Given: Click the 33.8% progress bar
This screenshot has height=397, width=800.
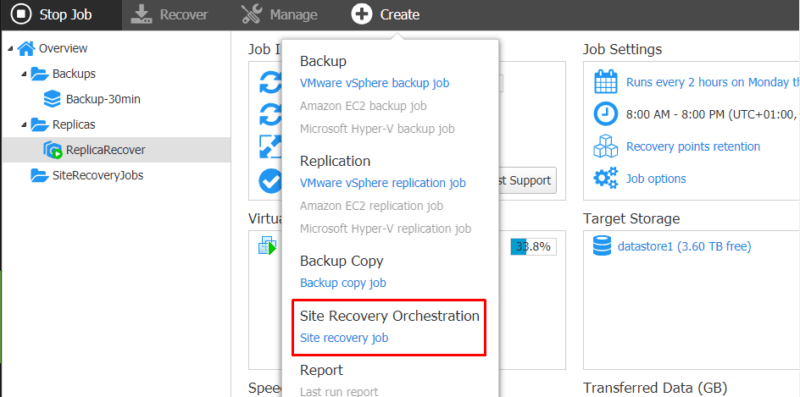Looking at the screenshot, I should click(x=534, y=247).
